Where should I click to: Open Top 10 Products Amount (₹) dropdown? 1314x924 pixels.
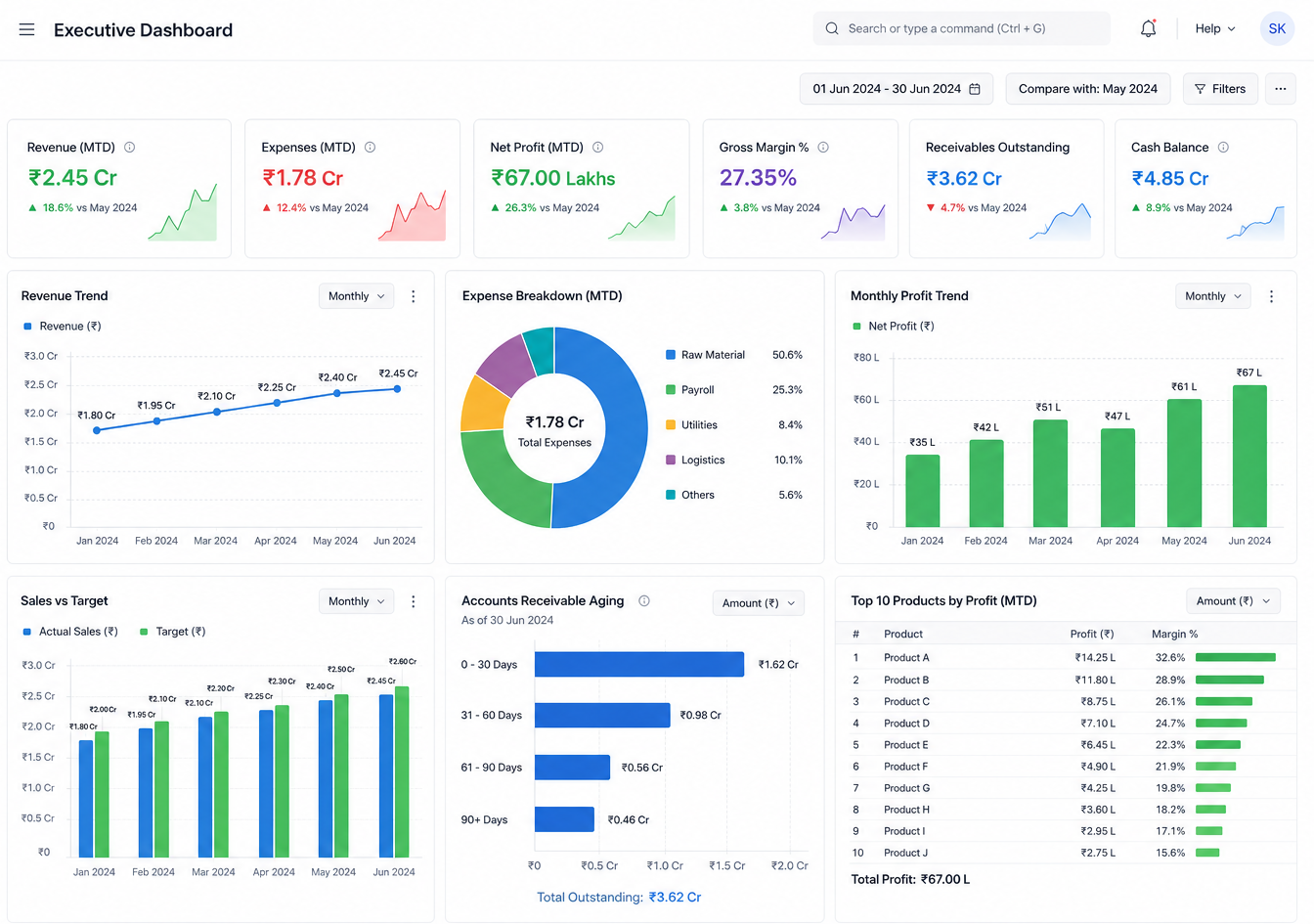point(1234,601)
